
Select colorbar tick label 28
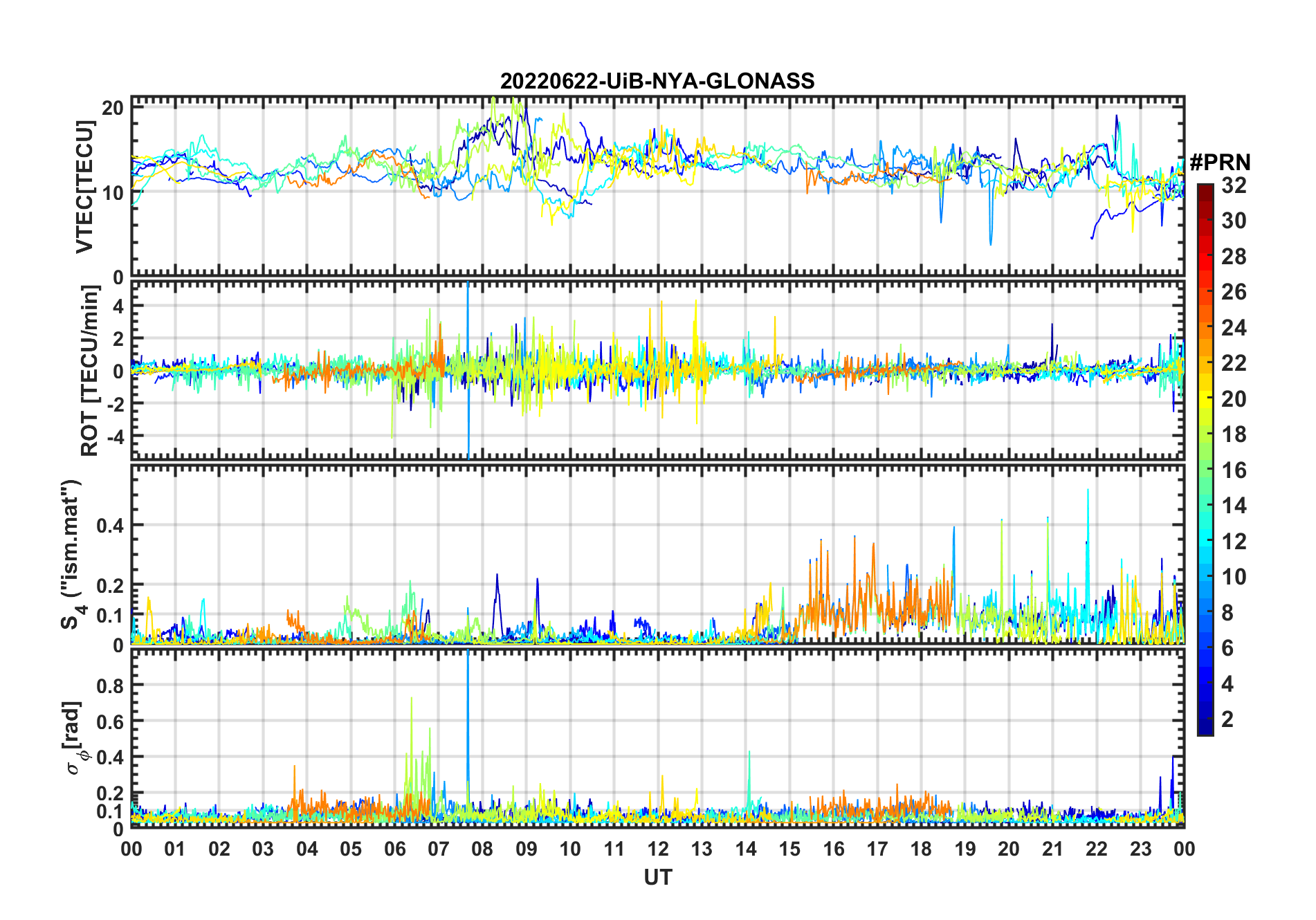pos(1234,257)
